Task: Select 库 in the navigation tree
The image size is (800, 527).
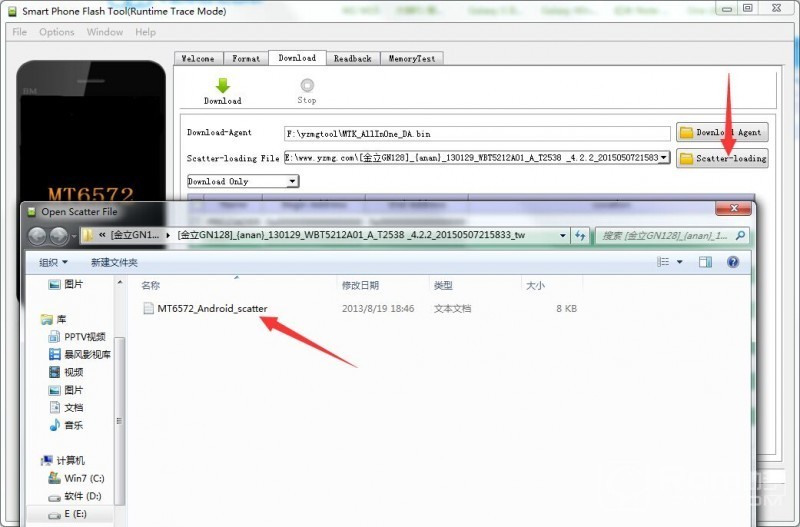Action: [x=54, y=319]
